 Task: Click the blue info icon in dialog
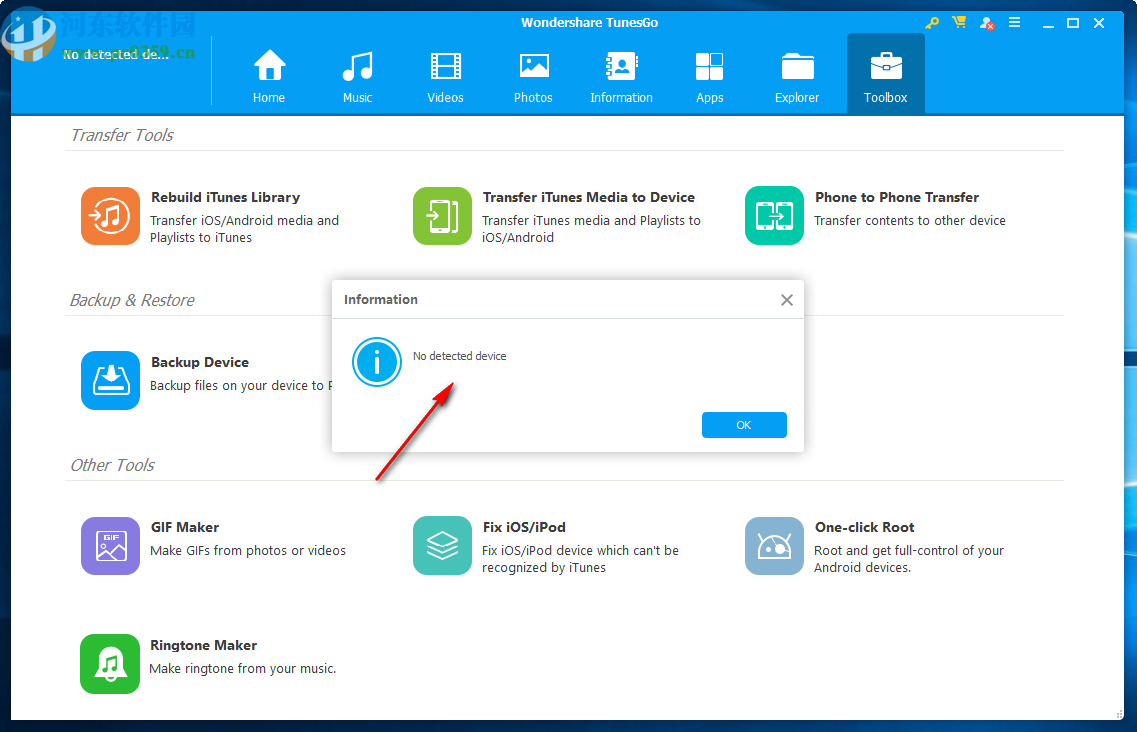coord(377,362)
